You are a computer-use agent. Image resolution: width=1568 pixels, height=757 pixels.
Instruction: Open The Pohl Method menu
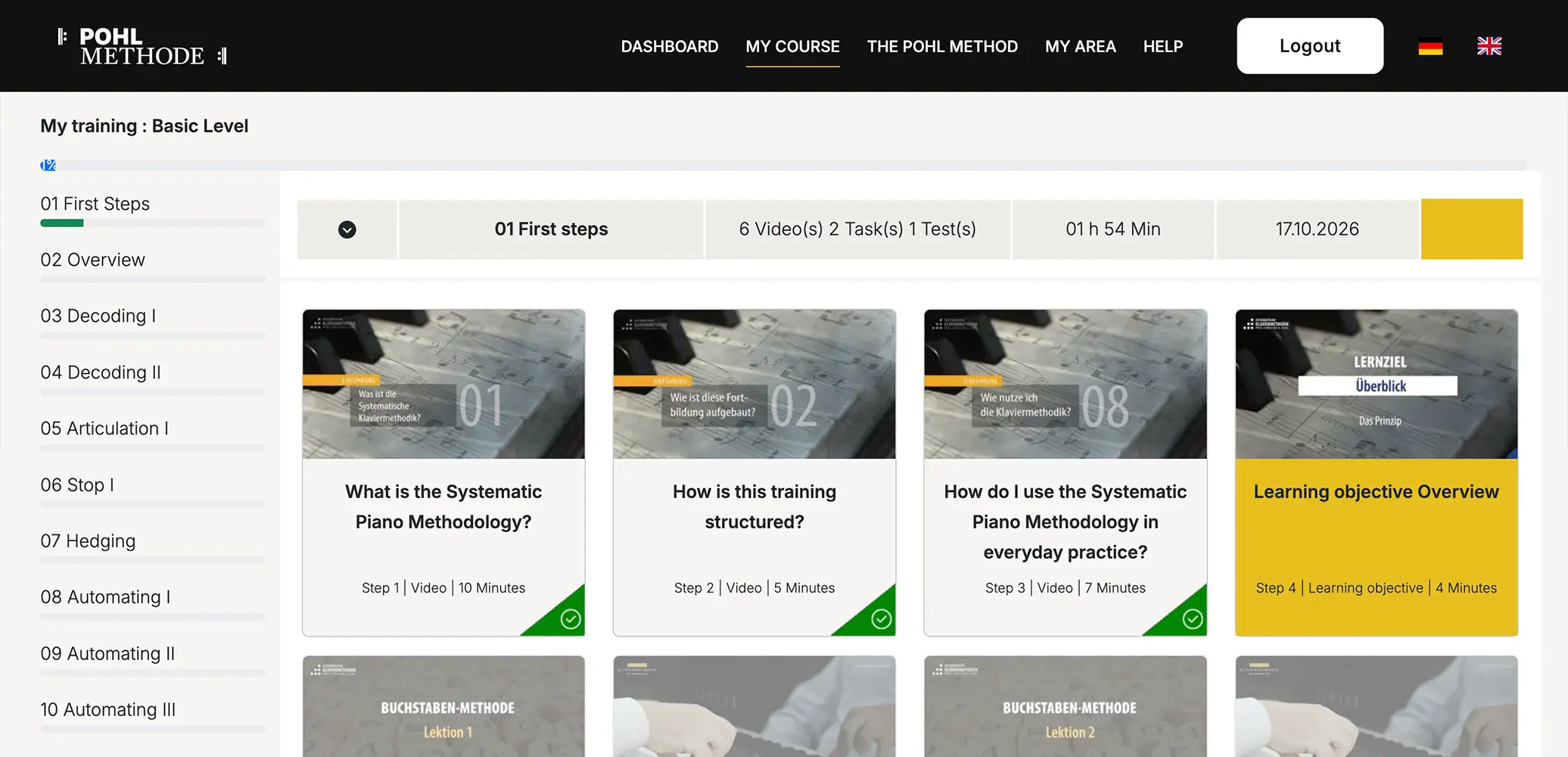pos(942,46)
